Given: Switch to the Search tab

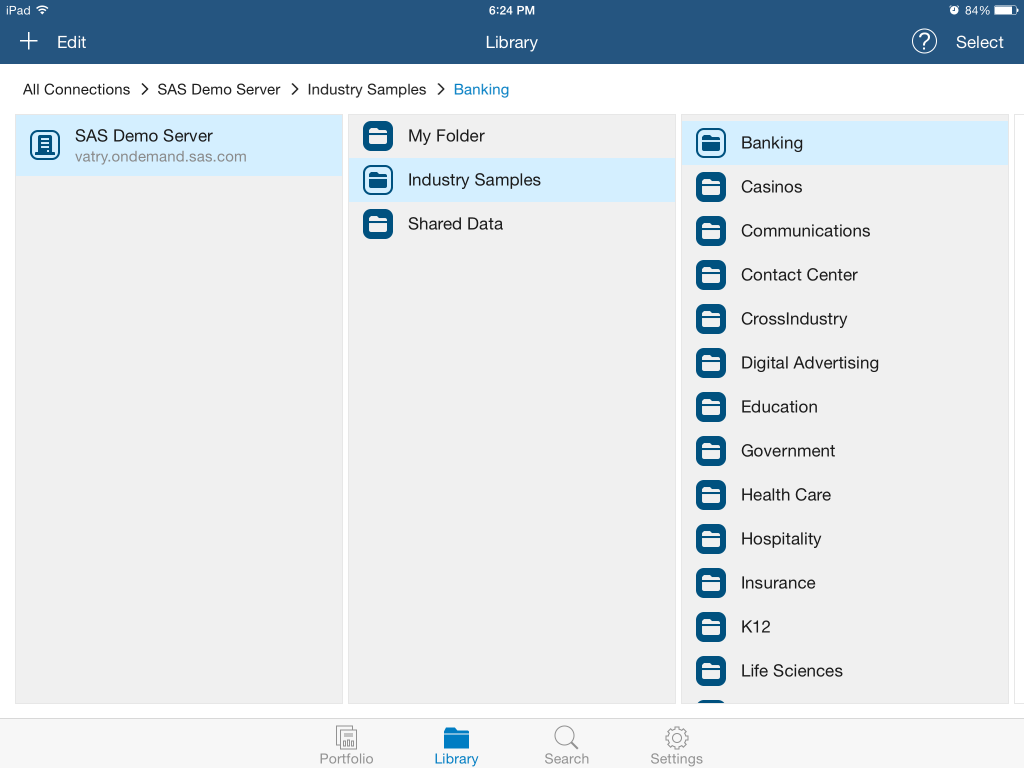Looking at the screenshot, I should pyautogui.click(x=566, y=745).
